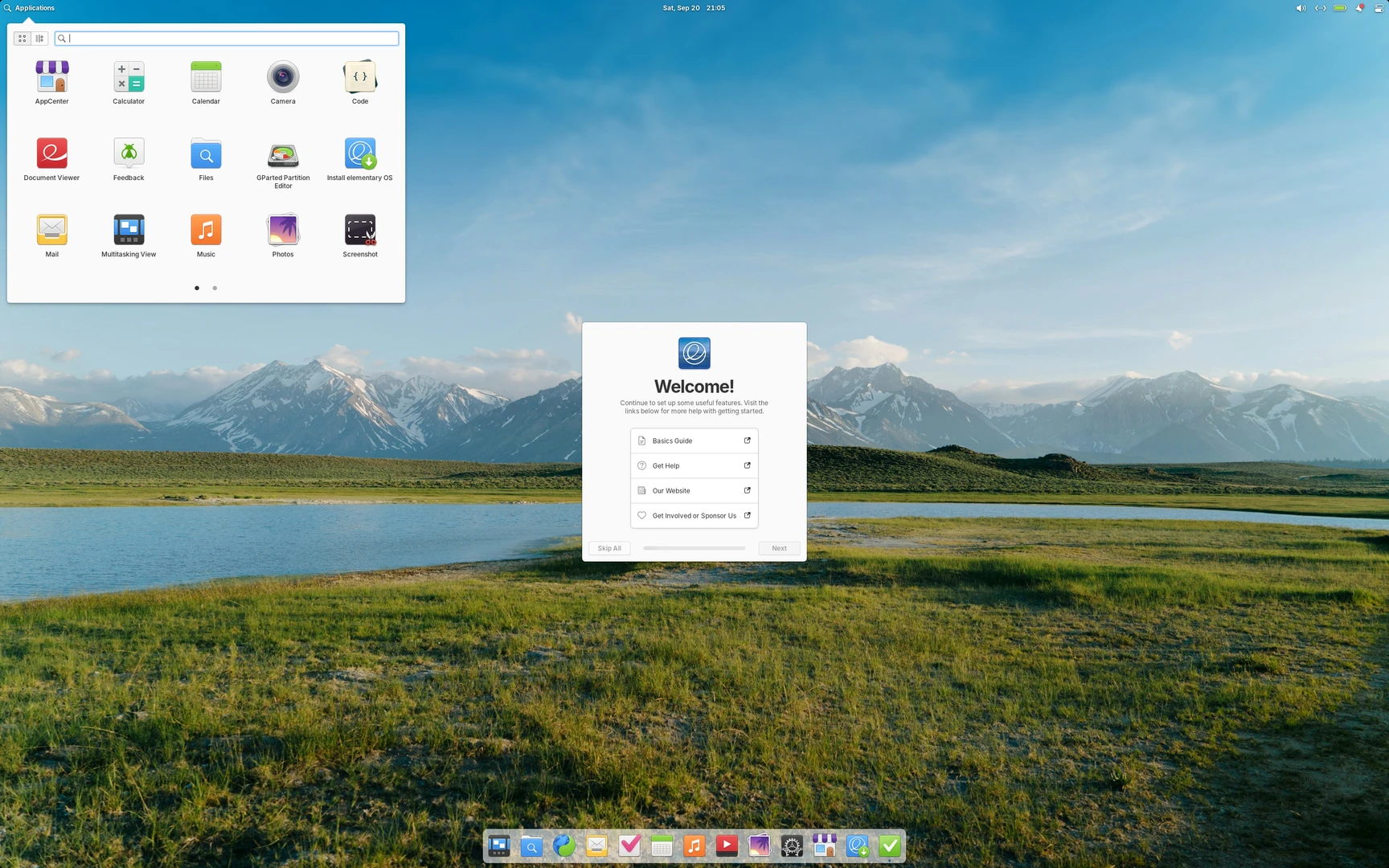Click Skip All in the Welcome dialog

coord(608,547)
